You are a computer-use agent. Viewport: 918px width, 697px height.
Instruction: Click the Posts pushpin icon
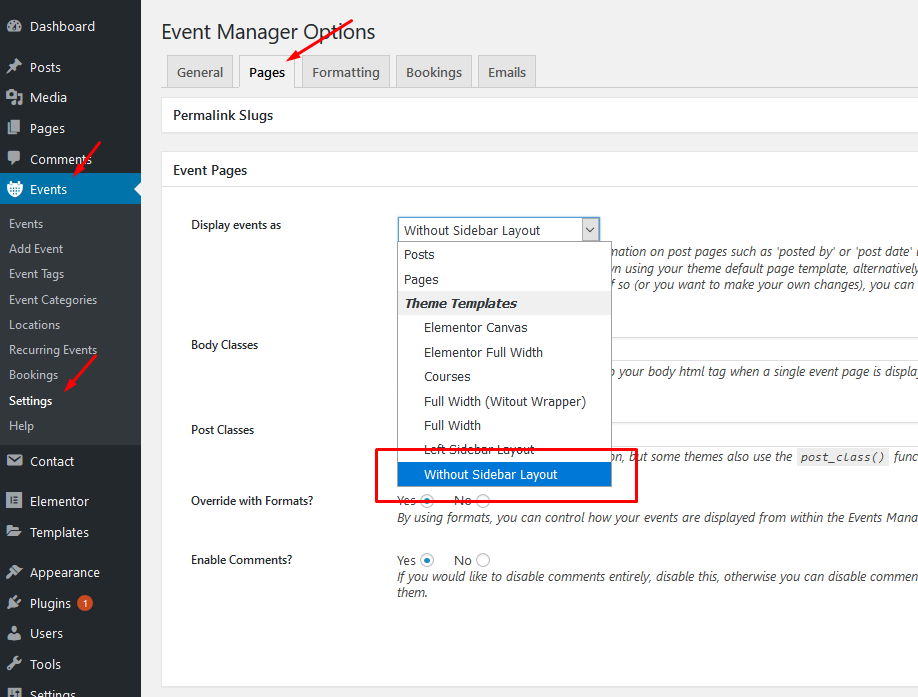[14, 67]
